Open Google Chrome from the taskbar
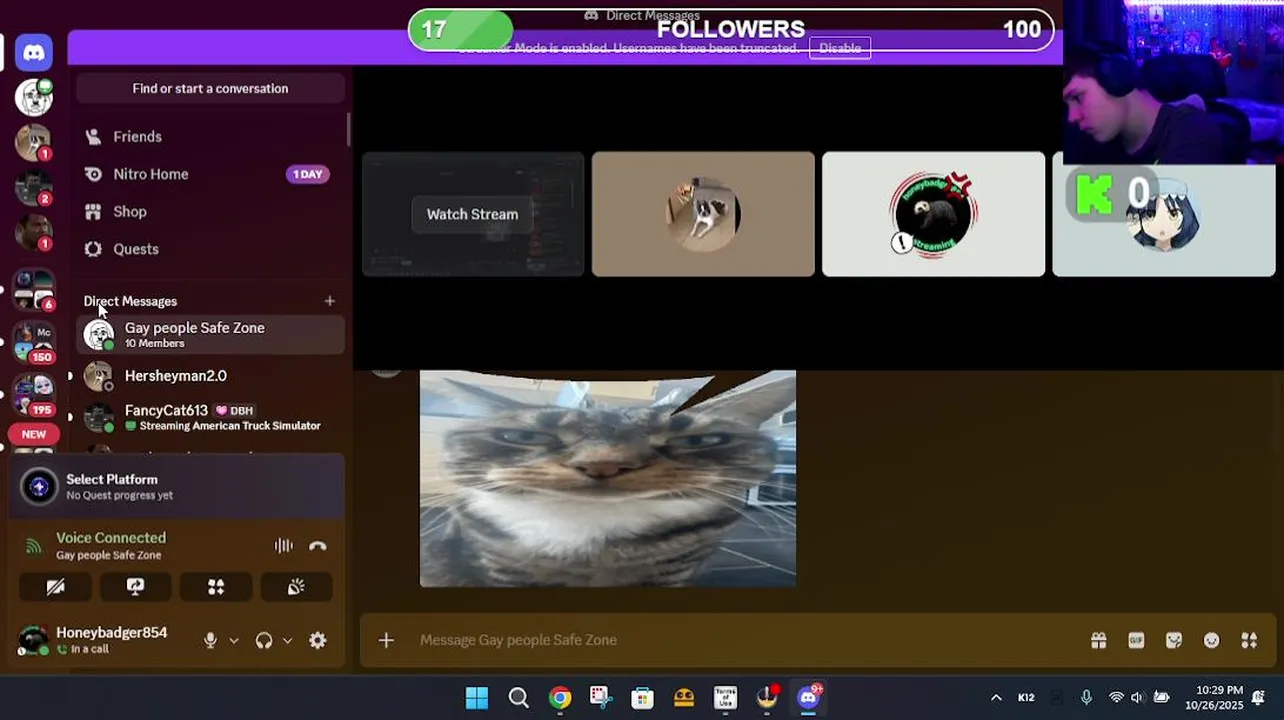The height and width of the screenshot is (720, 1284). coord(560,697)
